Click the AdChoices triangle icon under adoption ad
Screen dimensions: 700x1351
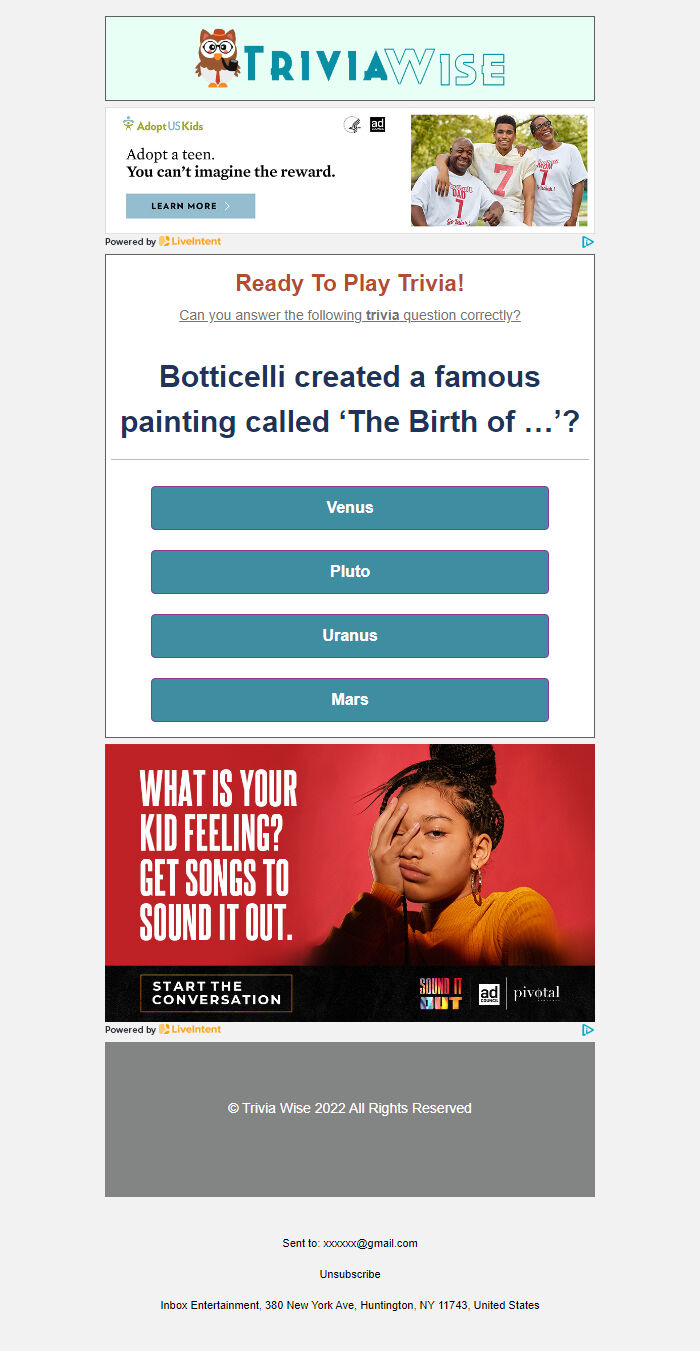click(588, 242)
